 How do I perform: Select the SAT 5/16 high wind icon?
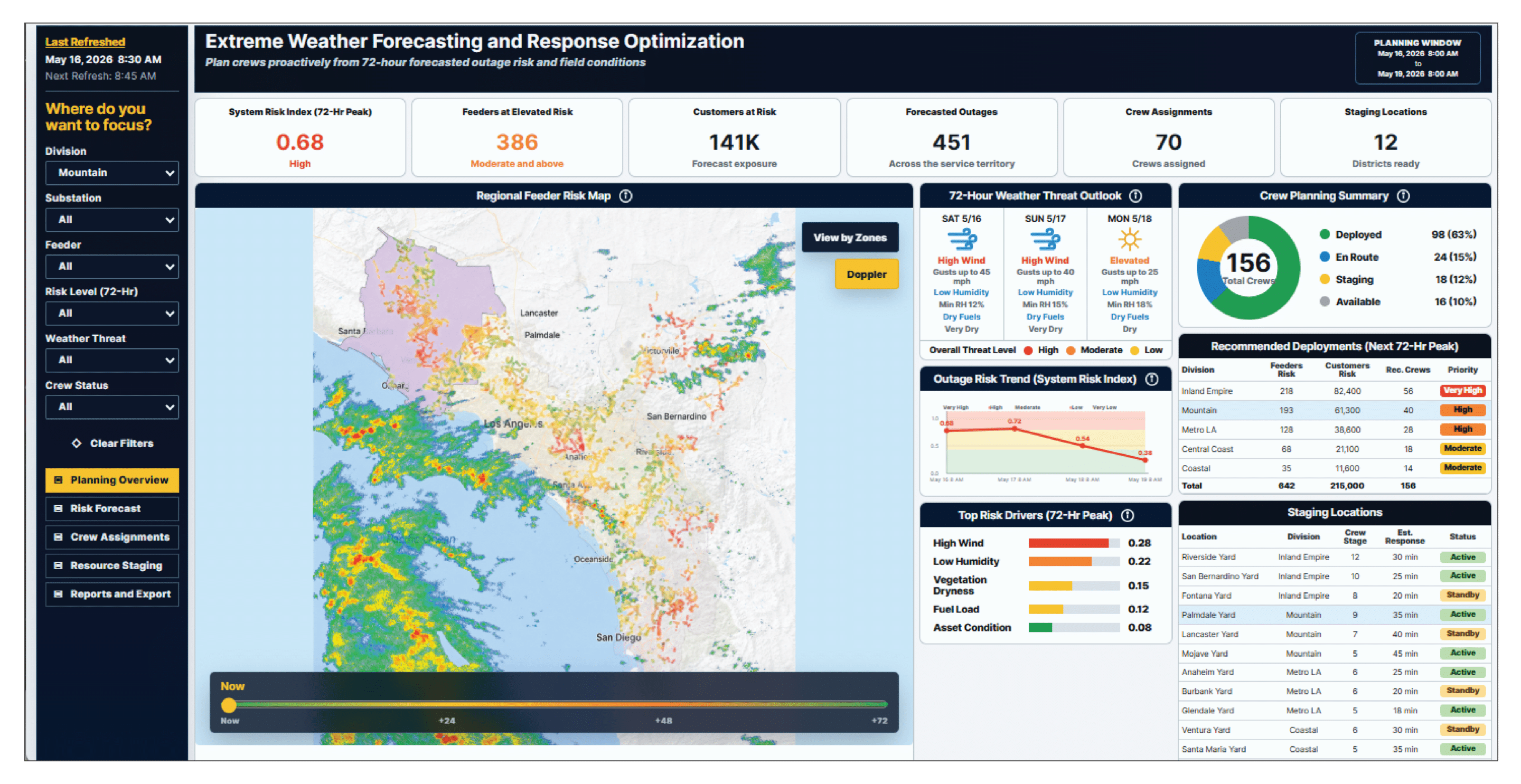[962, 240]
